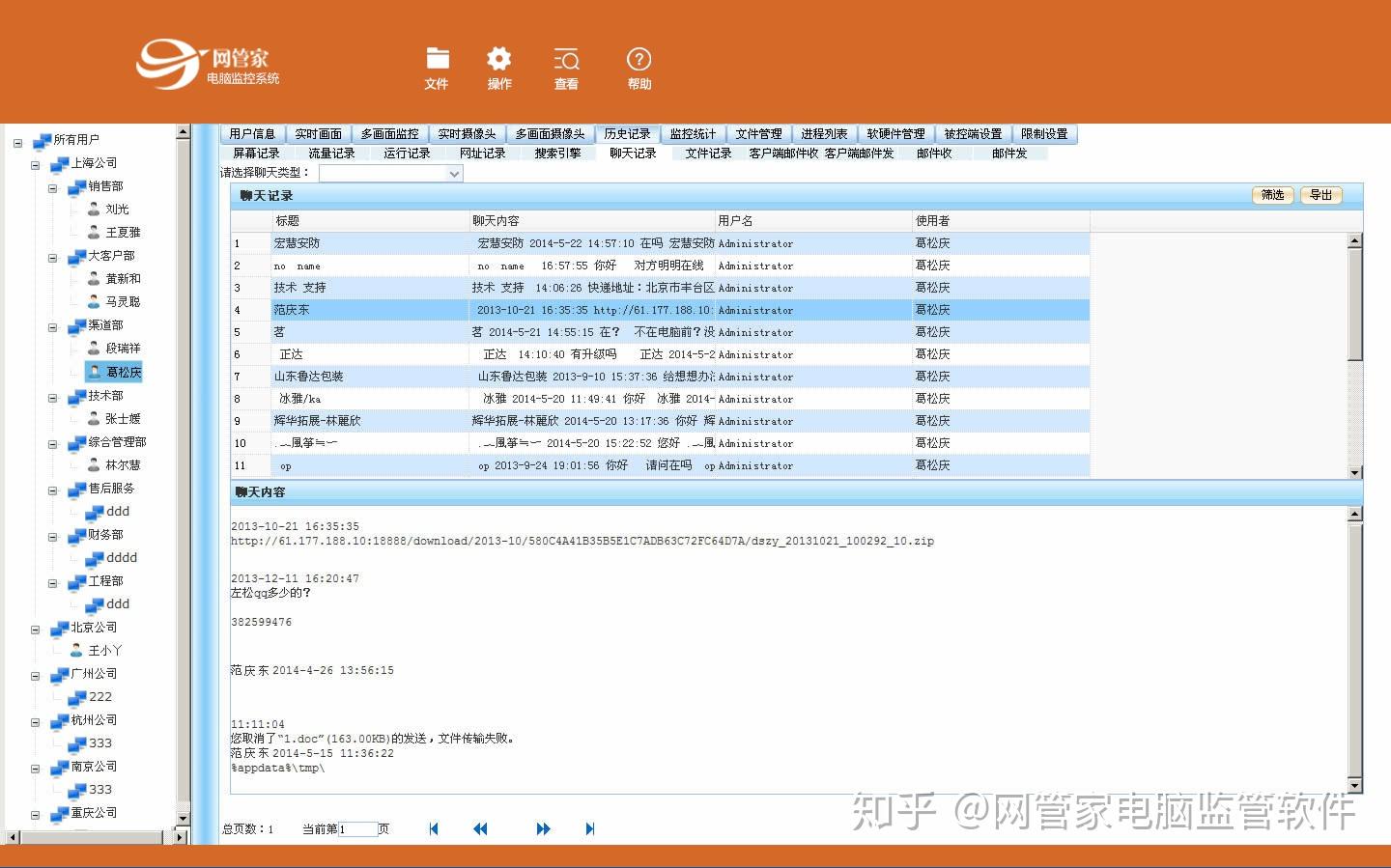Click user tree scrollbar up arrow
The width and height of the screenshot is (1391, 868).
tap(183, 132)
